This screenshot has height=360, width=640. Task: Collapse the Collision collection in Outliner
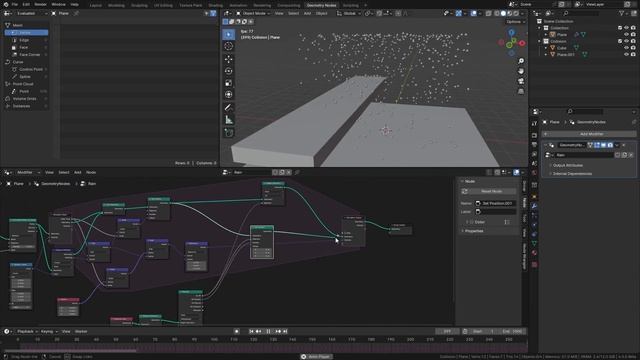pyautogui.click(x=540, y=41)
